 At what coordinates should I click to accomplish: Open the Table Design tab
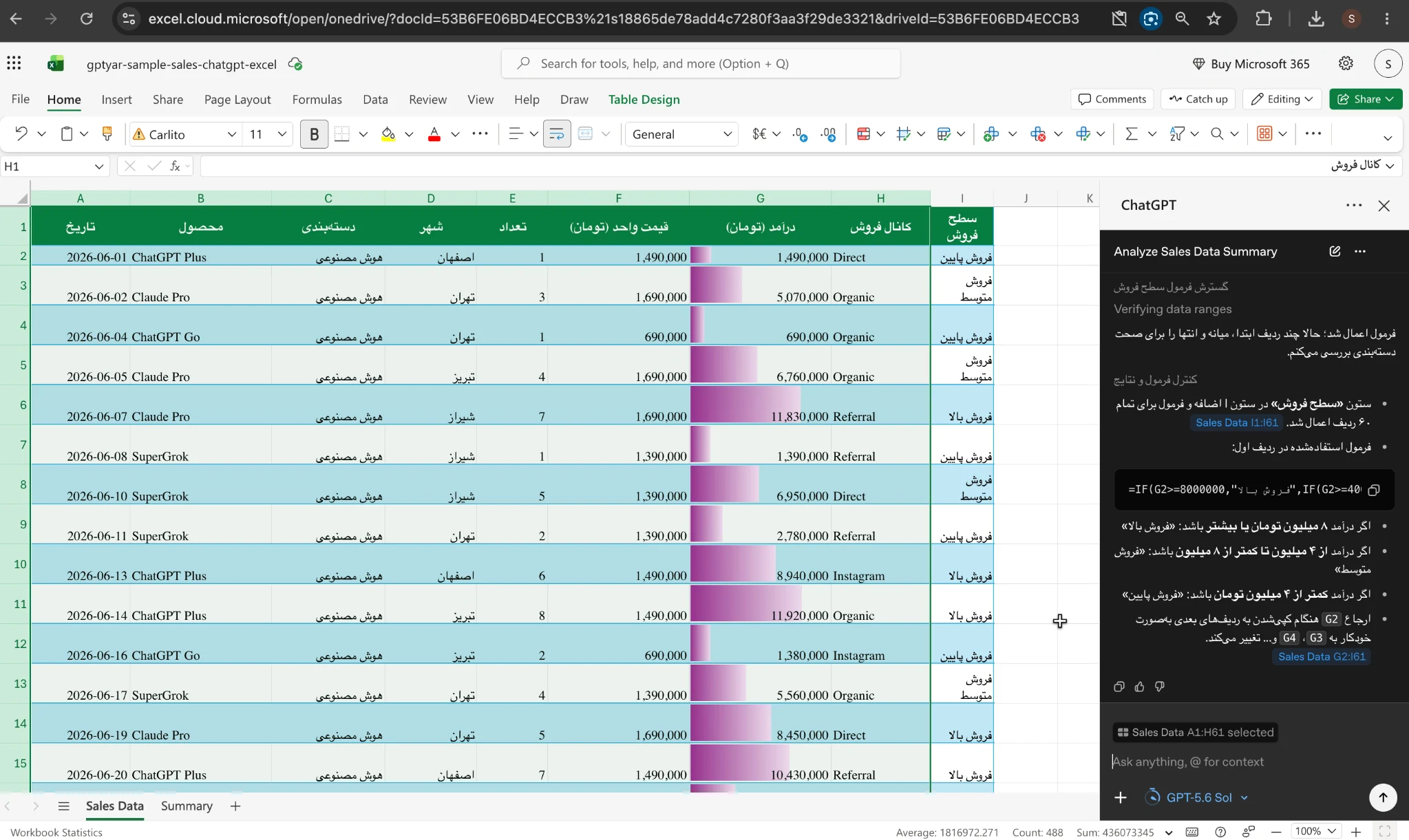(644, 99)
